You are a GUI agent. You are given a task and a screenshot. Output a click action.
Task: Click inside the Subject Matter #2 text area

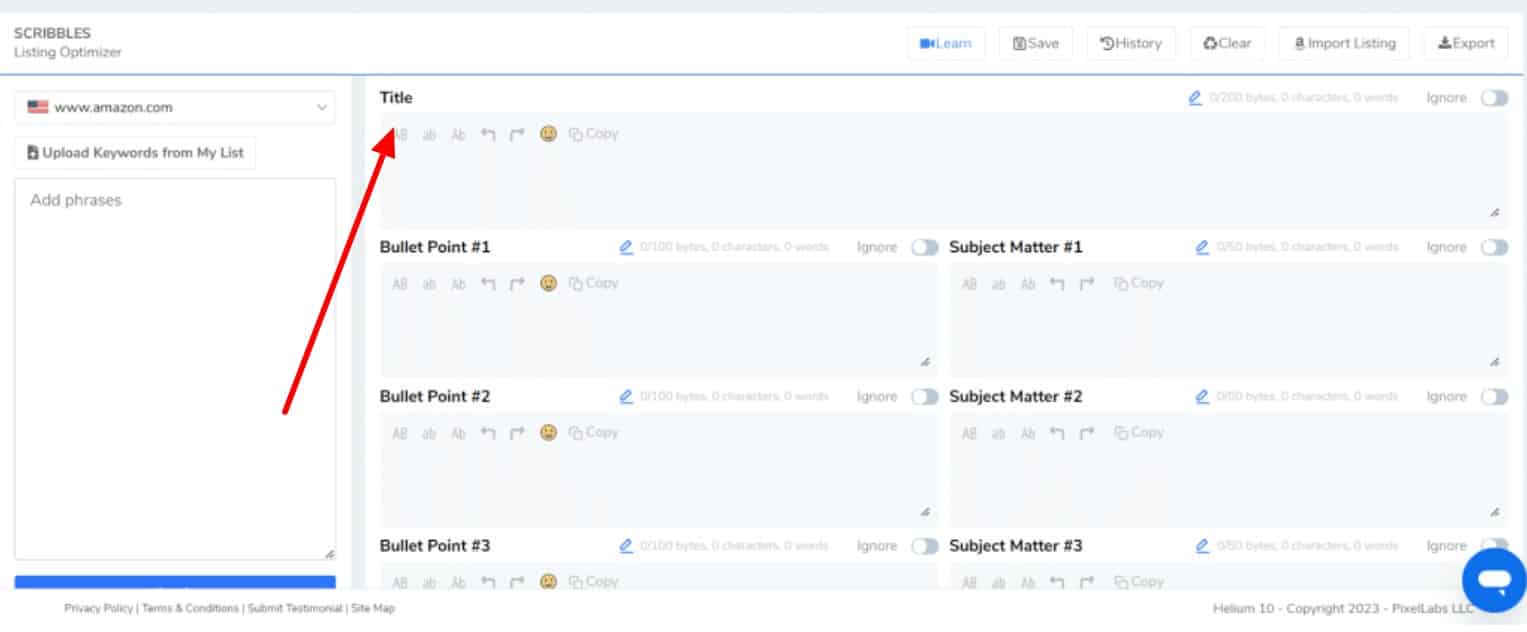point(1228,469)
